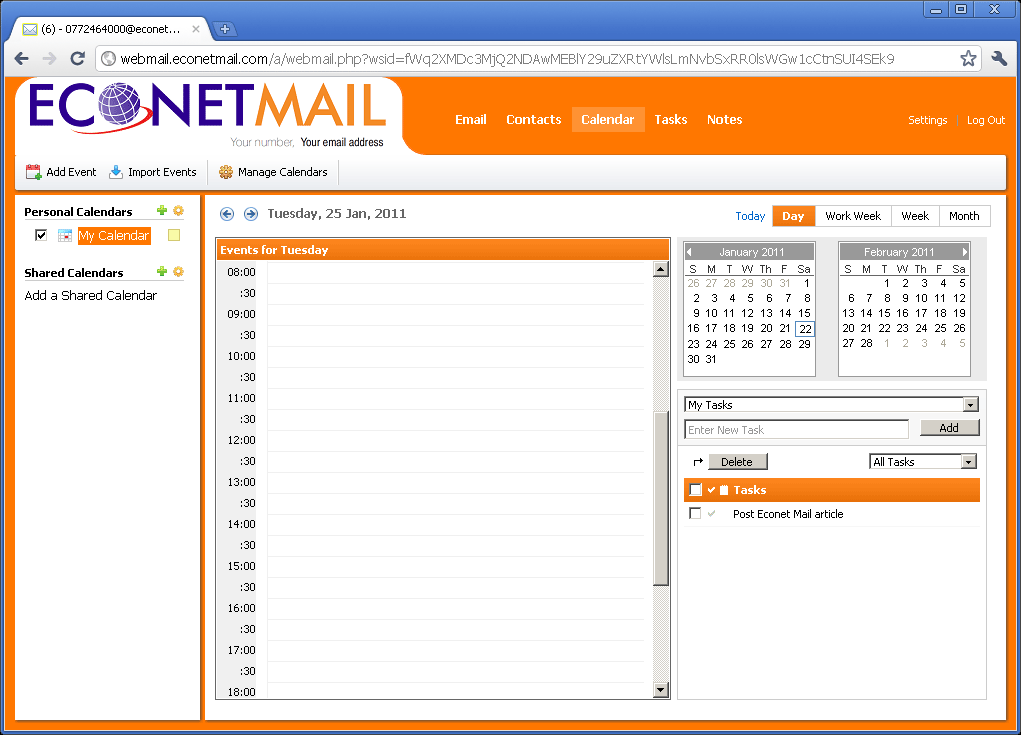Click the Enter New Task input field
Image resolution: width=1021 pixels, height=735 pixels.
pos(795,429)
